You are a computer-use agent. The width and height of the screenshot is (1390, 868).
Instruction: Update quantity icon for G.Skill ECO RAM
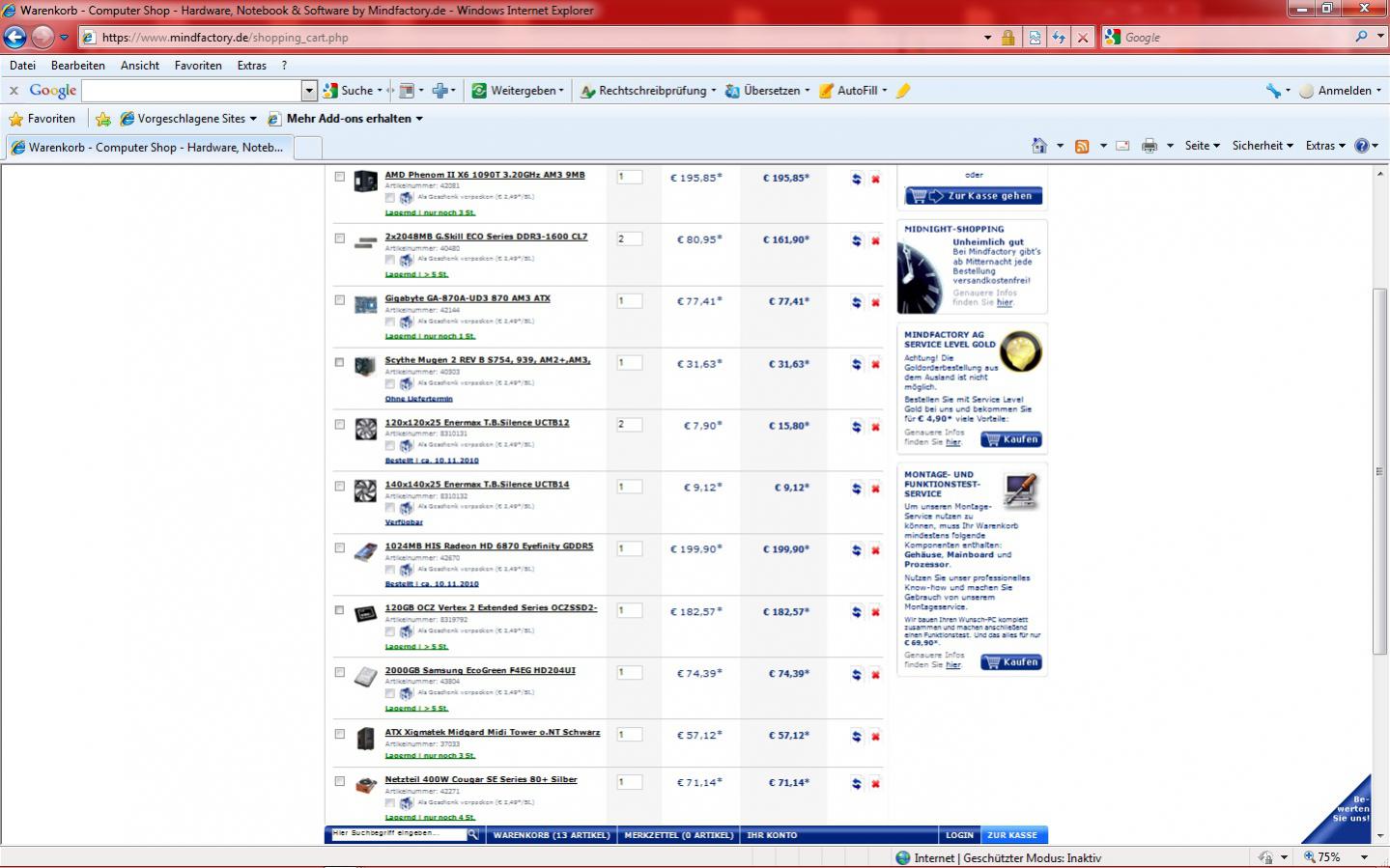pyautogui.click(x=856, y=240)
